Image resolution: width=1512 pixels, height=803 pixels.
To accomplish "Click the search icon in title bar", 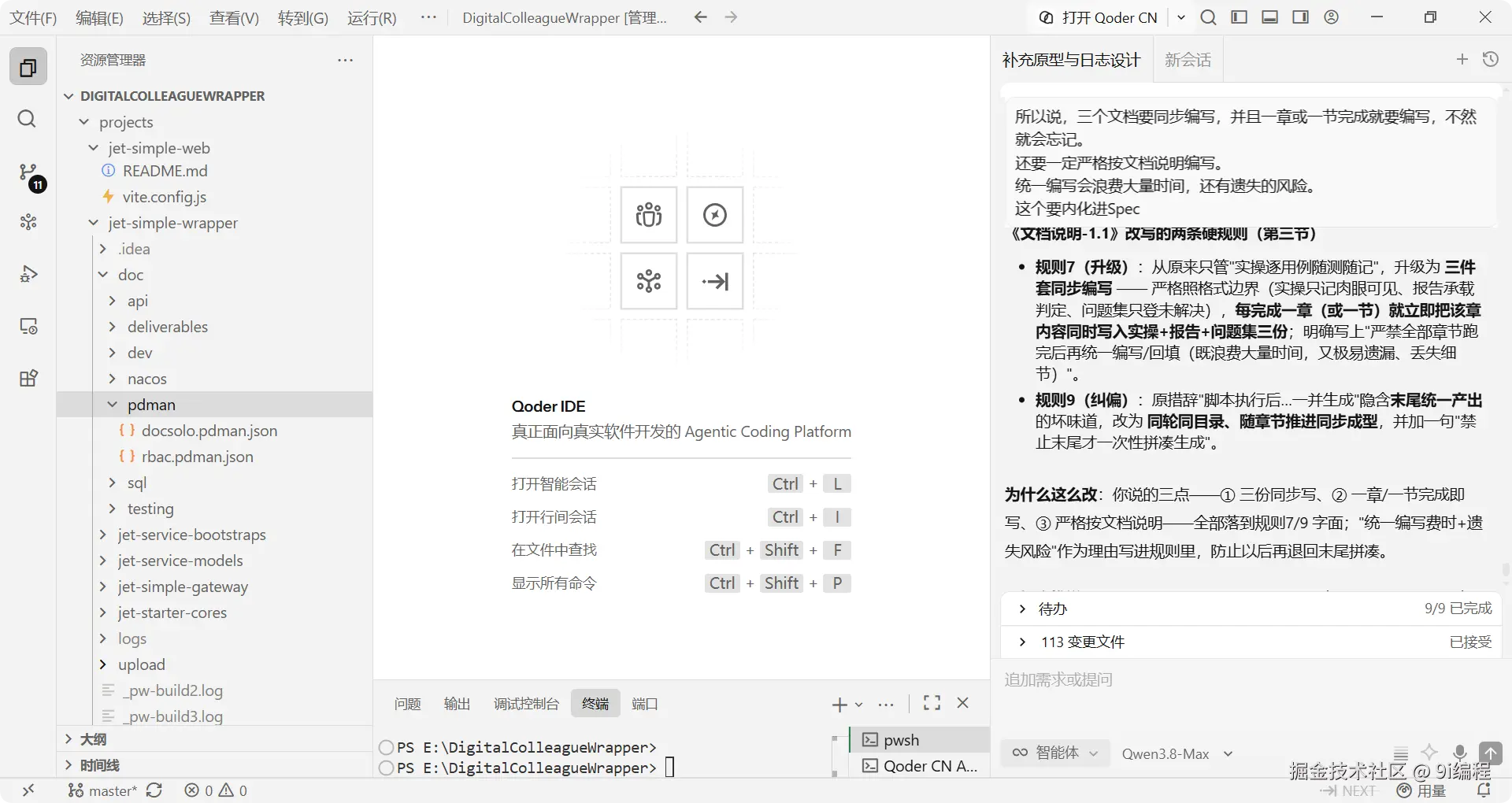I will [1208, 17].
